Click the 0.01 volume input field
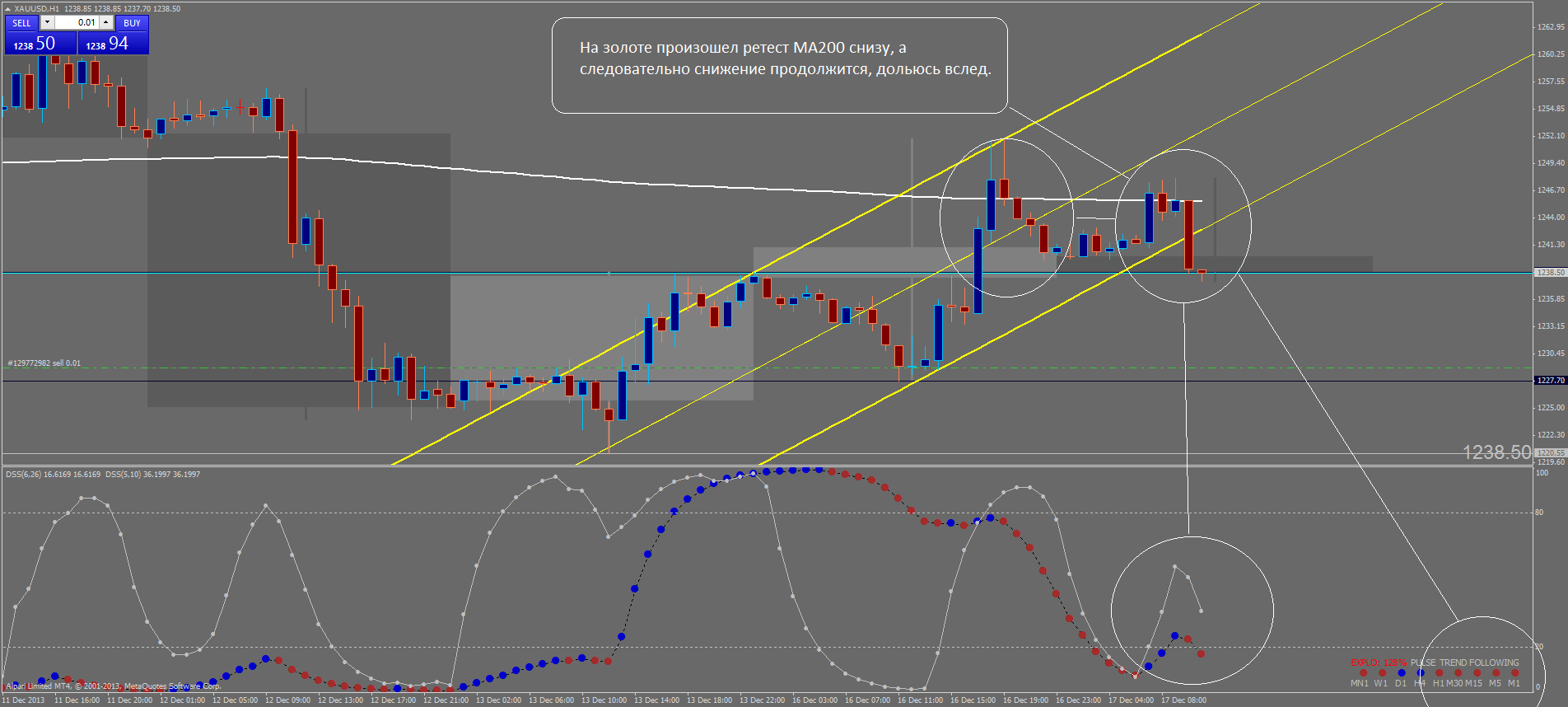The image size is (1568, 707). pyautogui.click(x=77, y=23)
